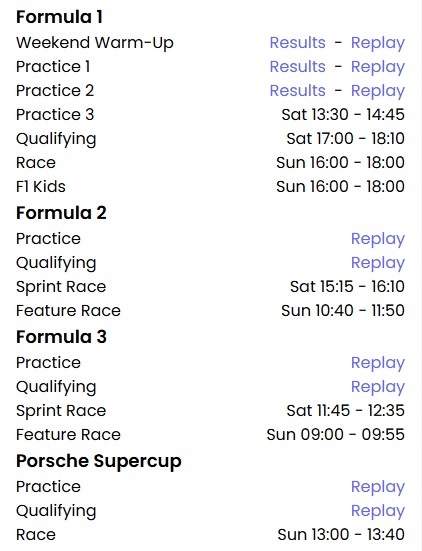This screenshot has width=422, height=551.
Task: Click the Porsche Supercup section heading
Action: tap(99, 461)
